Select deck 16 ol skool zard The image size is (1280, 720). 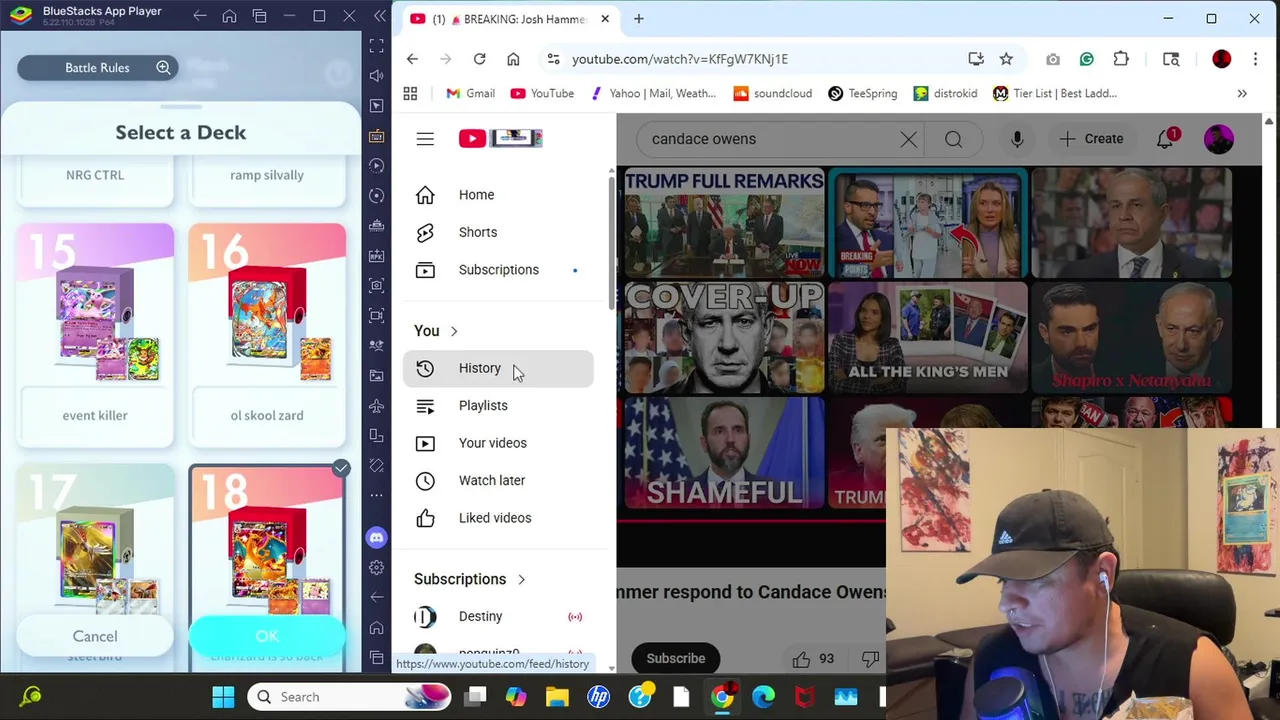(x=267, y=333)
